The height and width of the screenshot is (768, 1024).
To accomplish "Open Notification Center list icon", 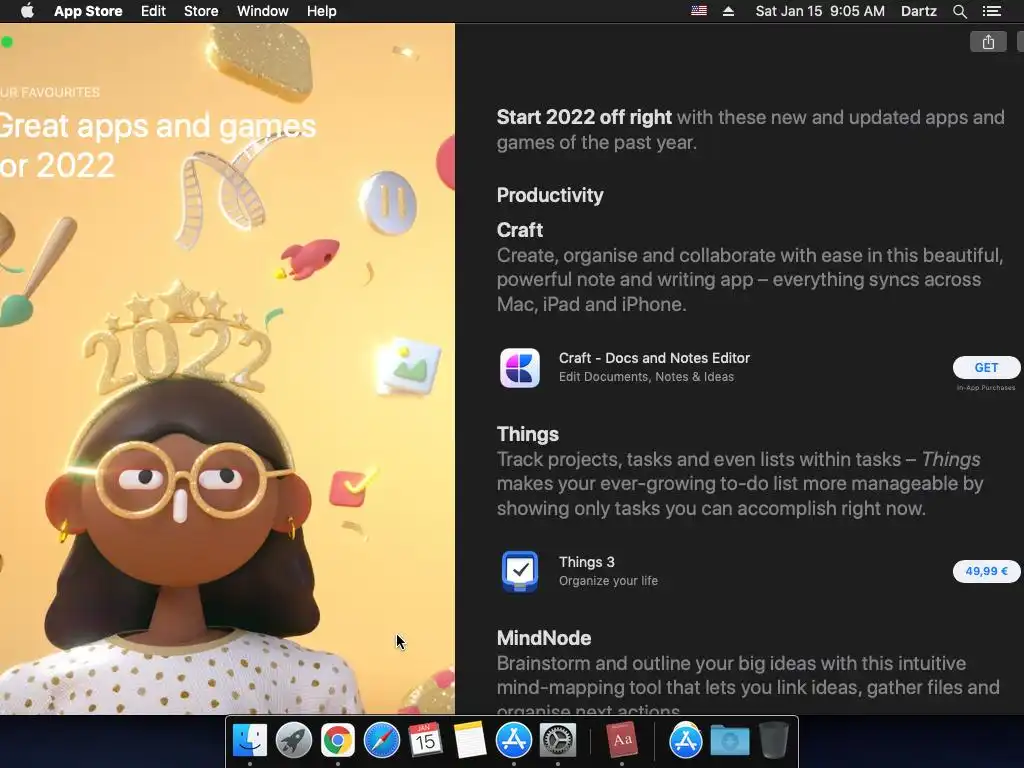I will coord(991,11).
